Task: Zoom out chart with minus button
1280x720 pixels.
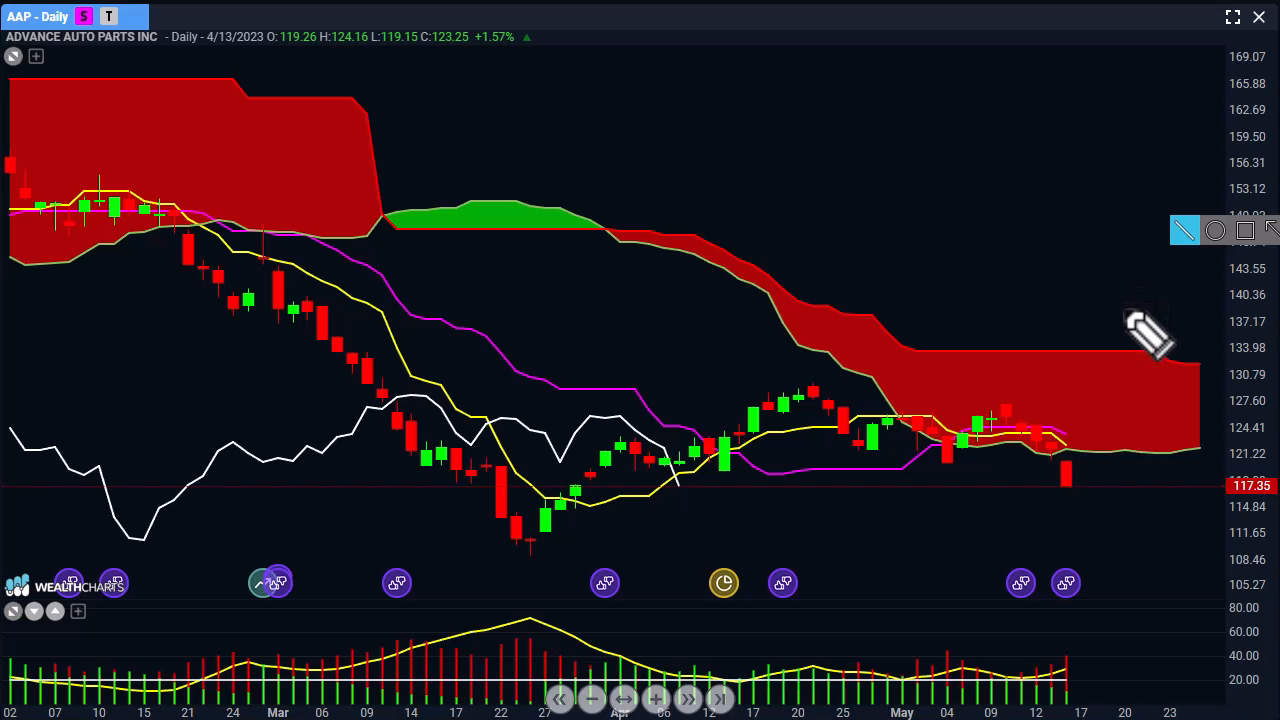Action: [591, 699]
